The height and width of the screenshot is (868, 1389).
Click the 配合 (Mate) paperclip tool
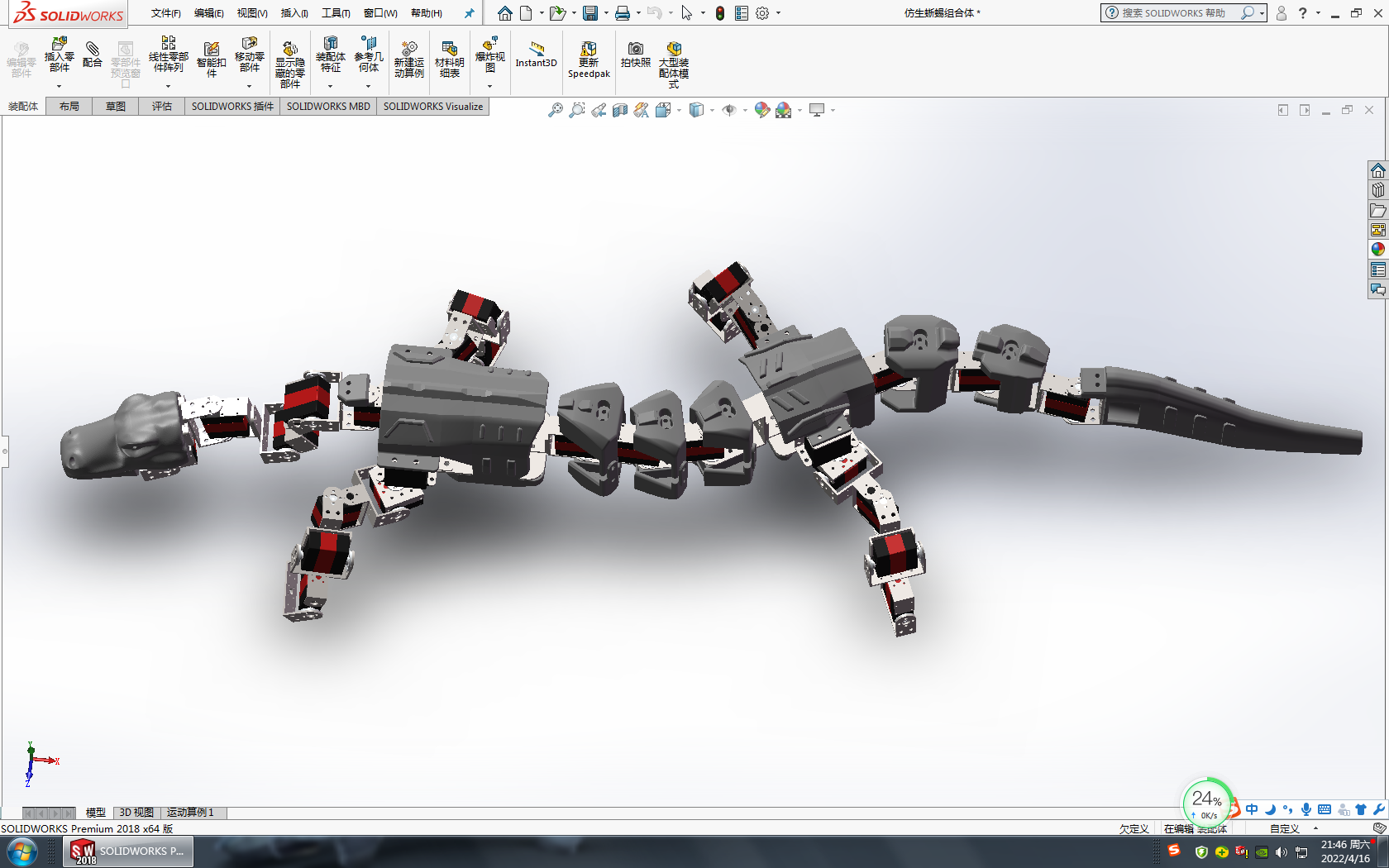[93, 55]
